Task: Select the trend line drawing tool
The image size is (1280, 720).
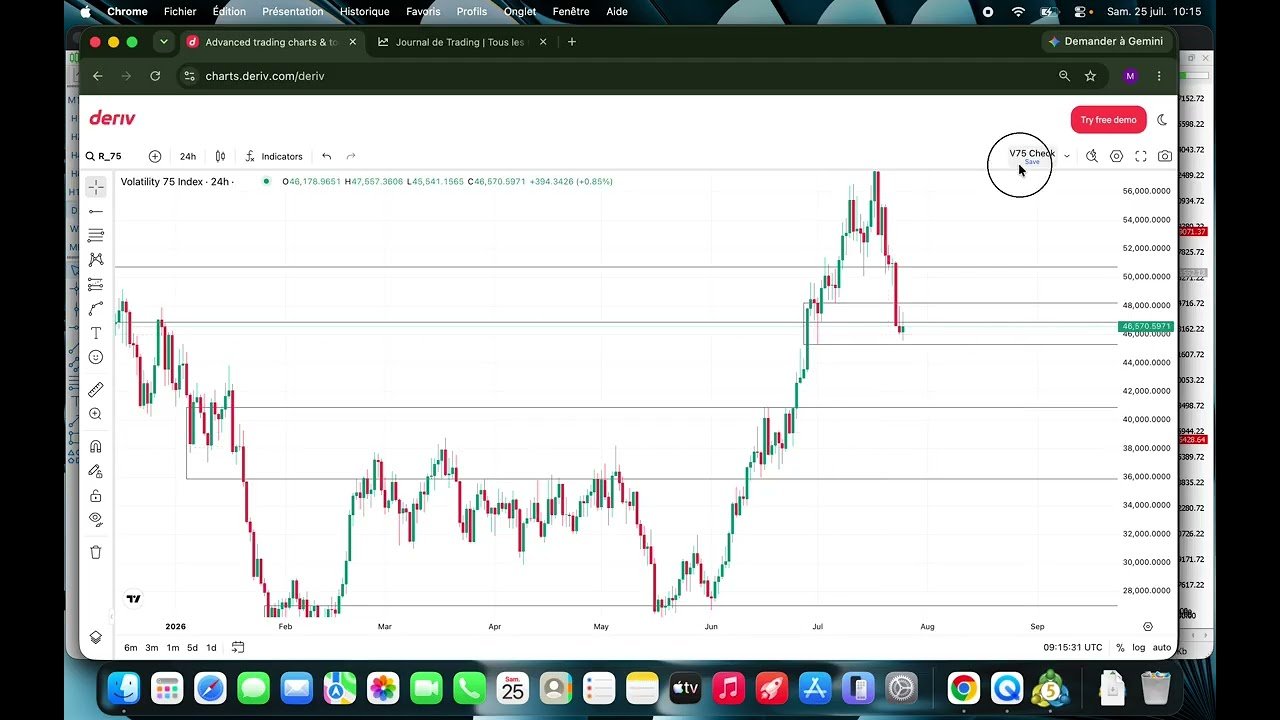Action: [96, 211]
